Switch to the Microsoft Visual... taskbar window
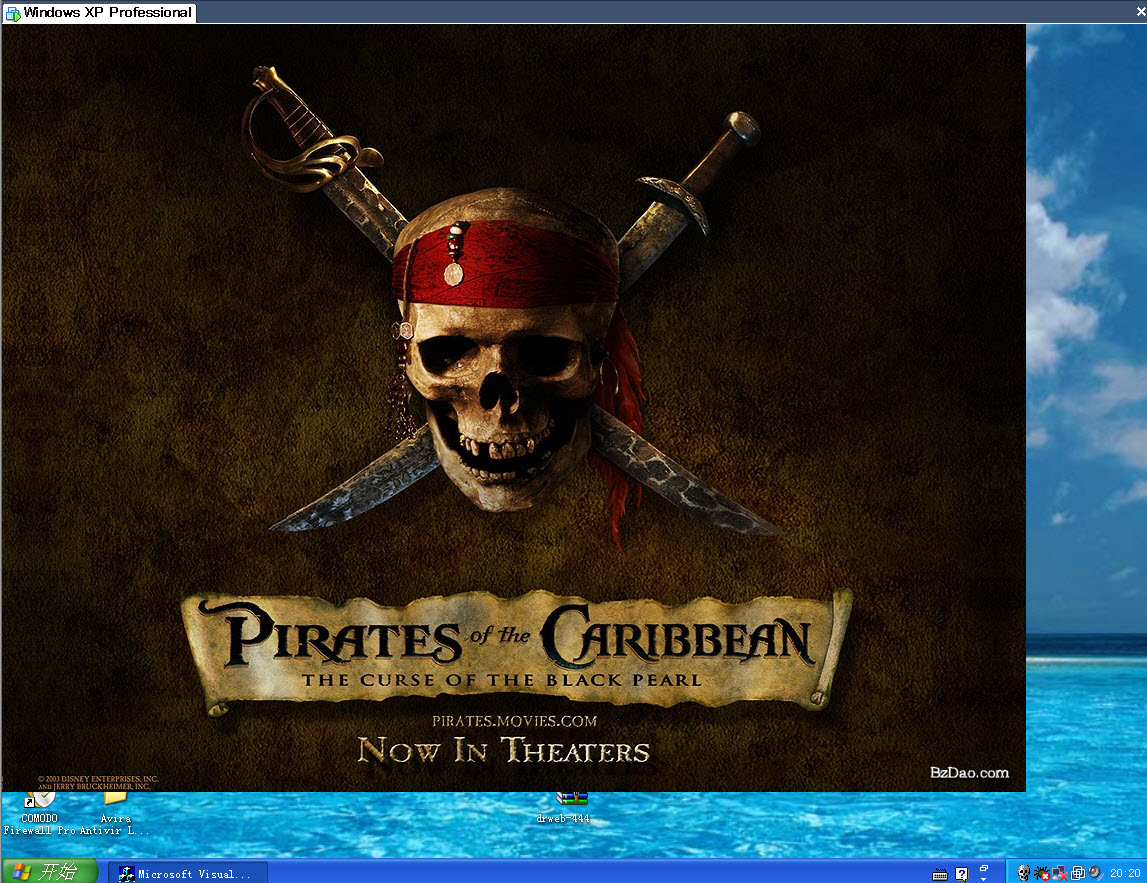The image size is (1147, 883). click(188, 873)
